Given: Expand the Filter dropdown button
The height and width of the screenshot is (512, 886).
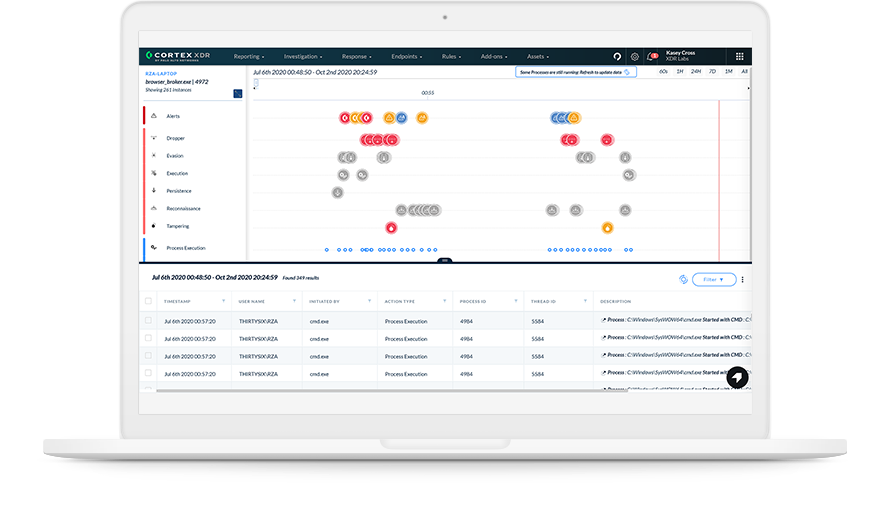Looking at the screenshot, I should [714, 280].
